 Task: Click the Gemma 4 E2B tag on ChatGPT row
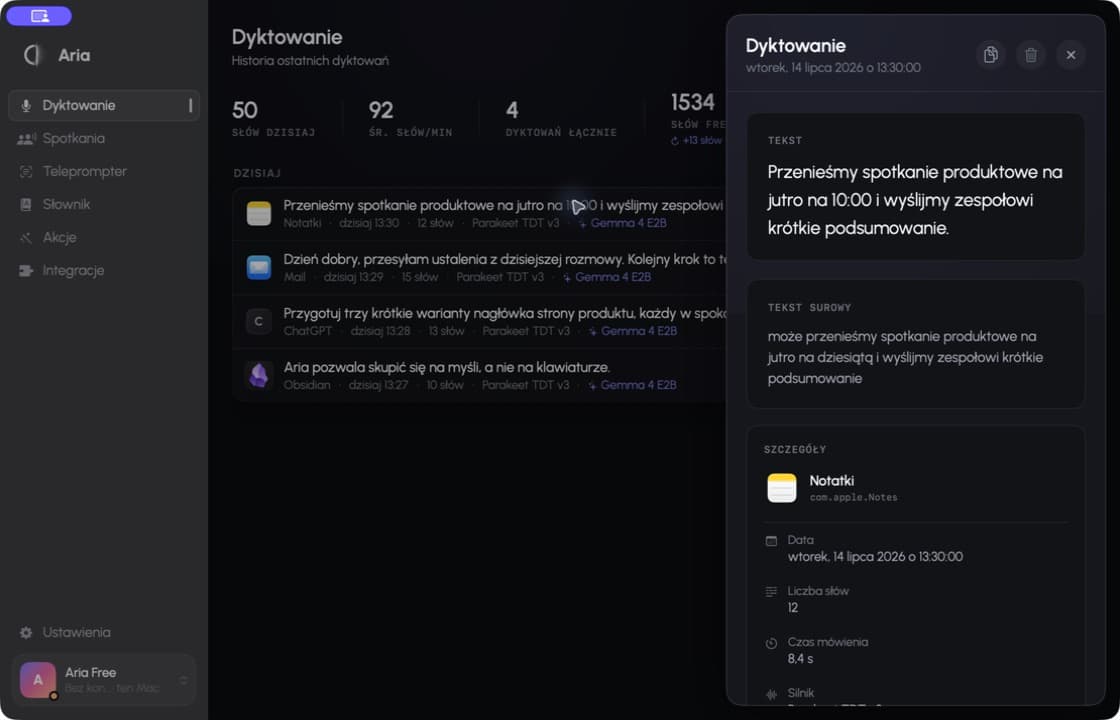[633, 331]
